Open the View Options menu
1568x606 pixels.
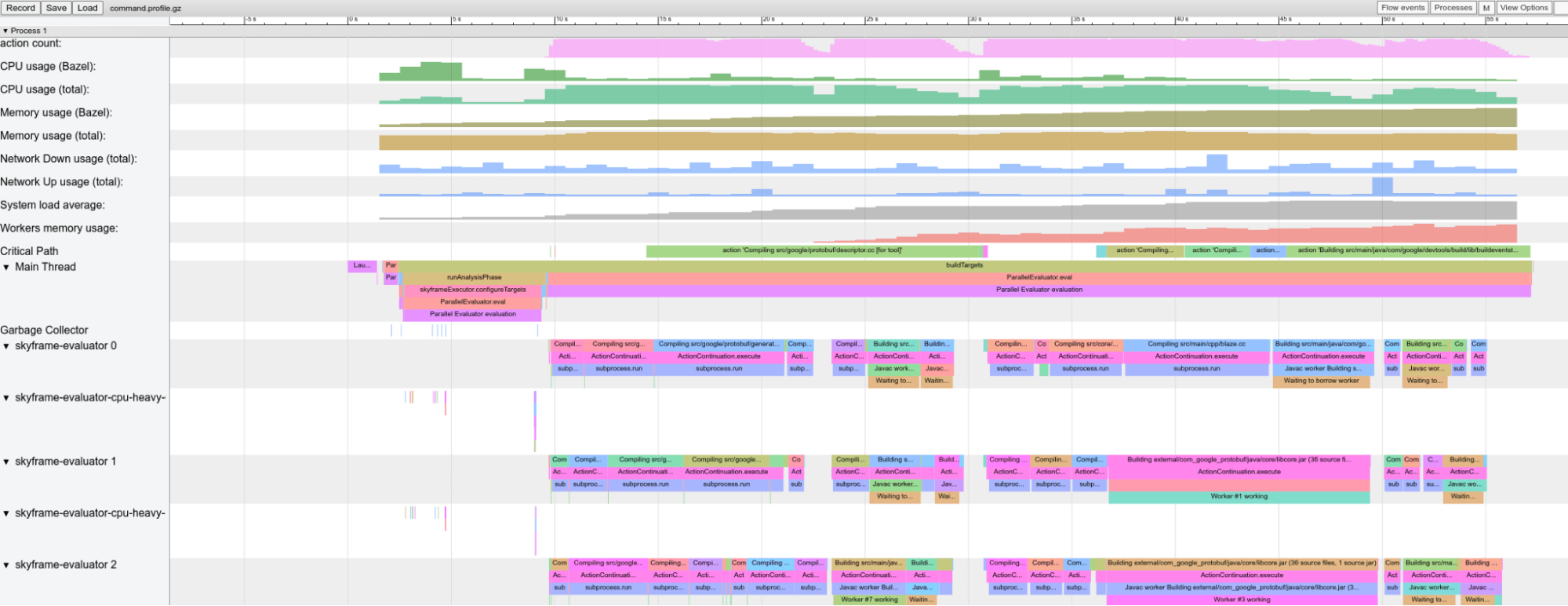(1524, 8)
